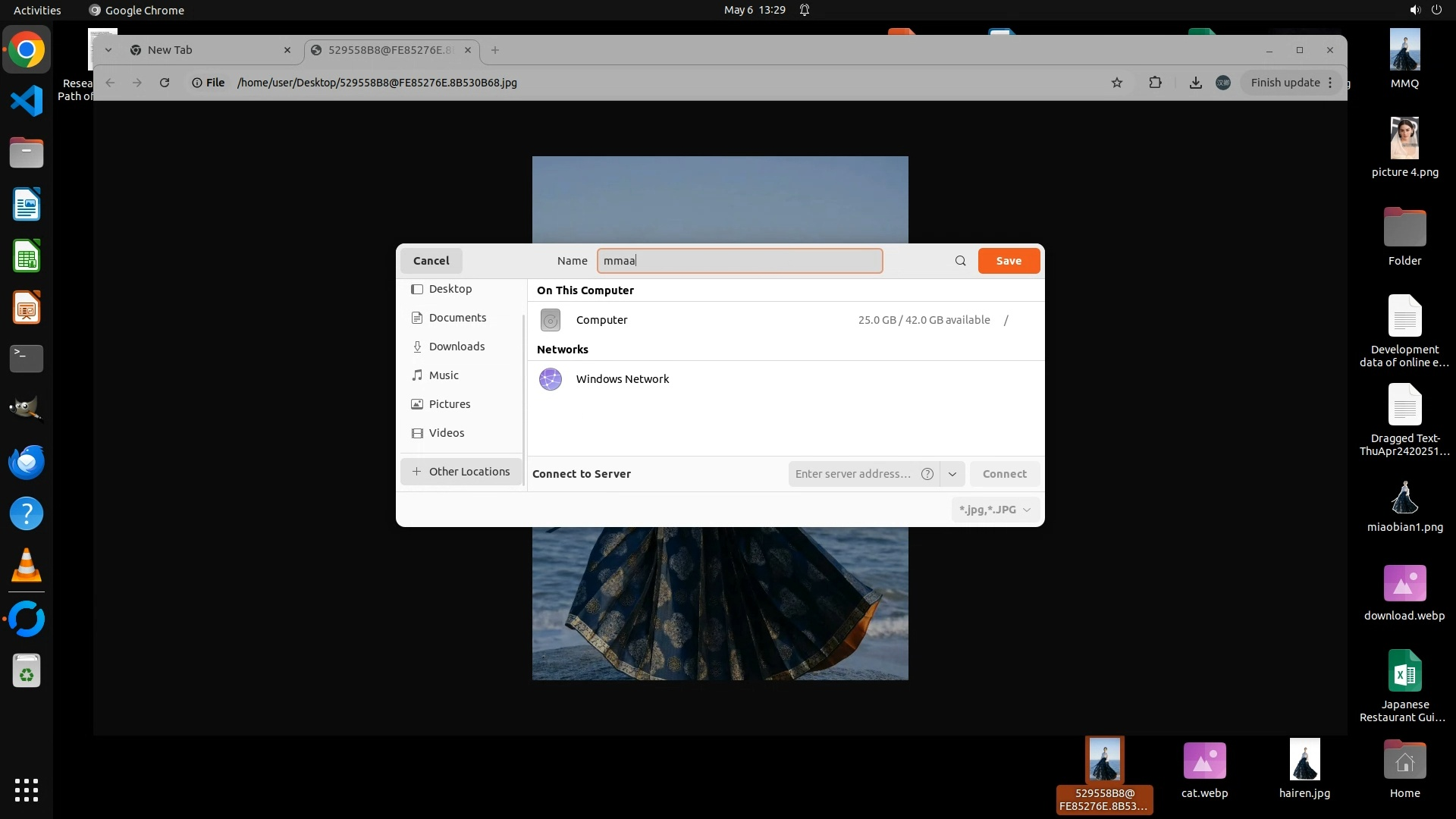Screen dimensions: 1456x819
Task: Open Chrome tab search chevron
Action: (108, 50)
